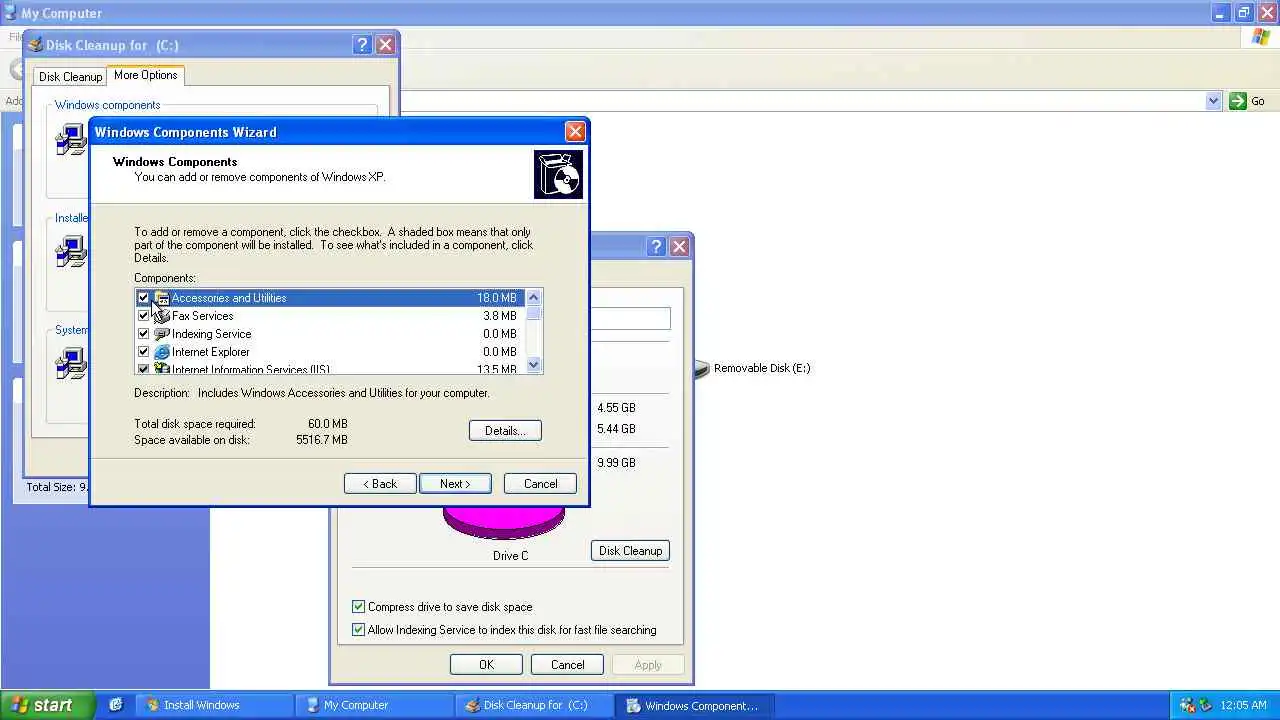The height and width of the screenshot is (720, 1280).
Task: Toggle the Internet Information Services checkbox
Action: [143, 369]
